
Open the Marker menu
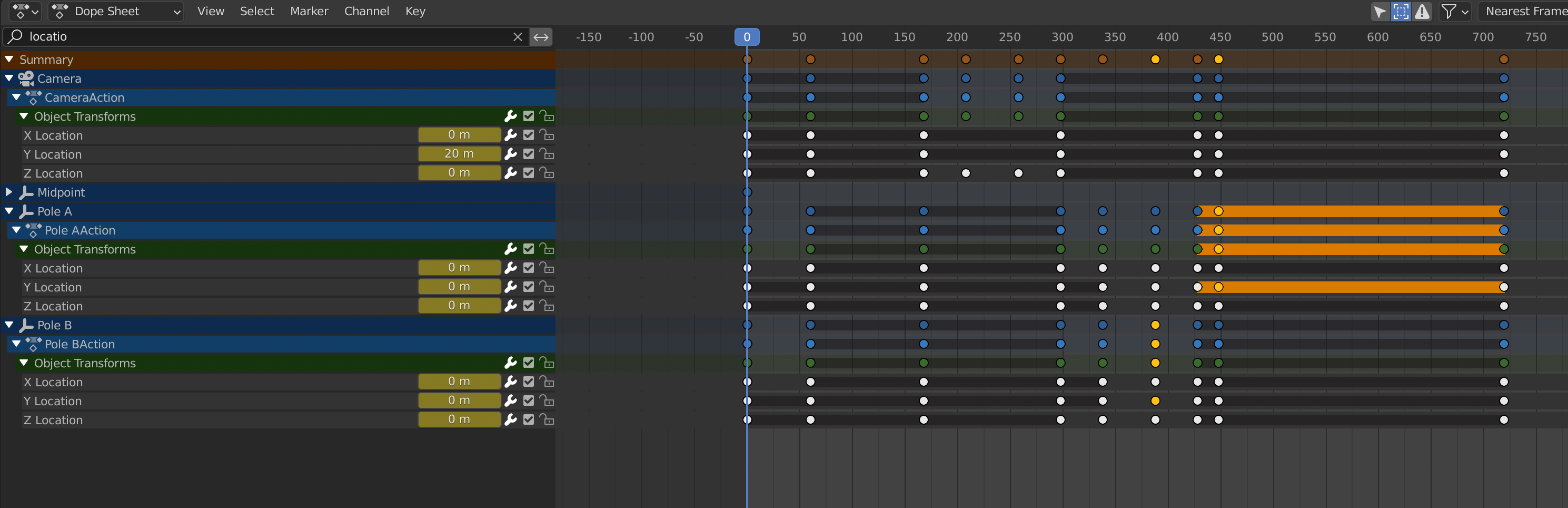(309, 11)
